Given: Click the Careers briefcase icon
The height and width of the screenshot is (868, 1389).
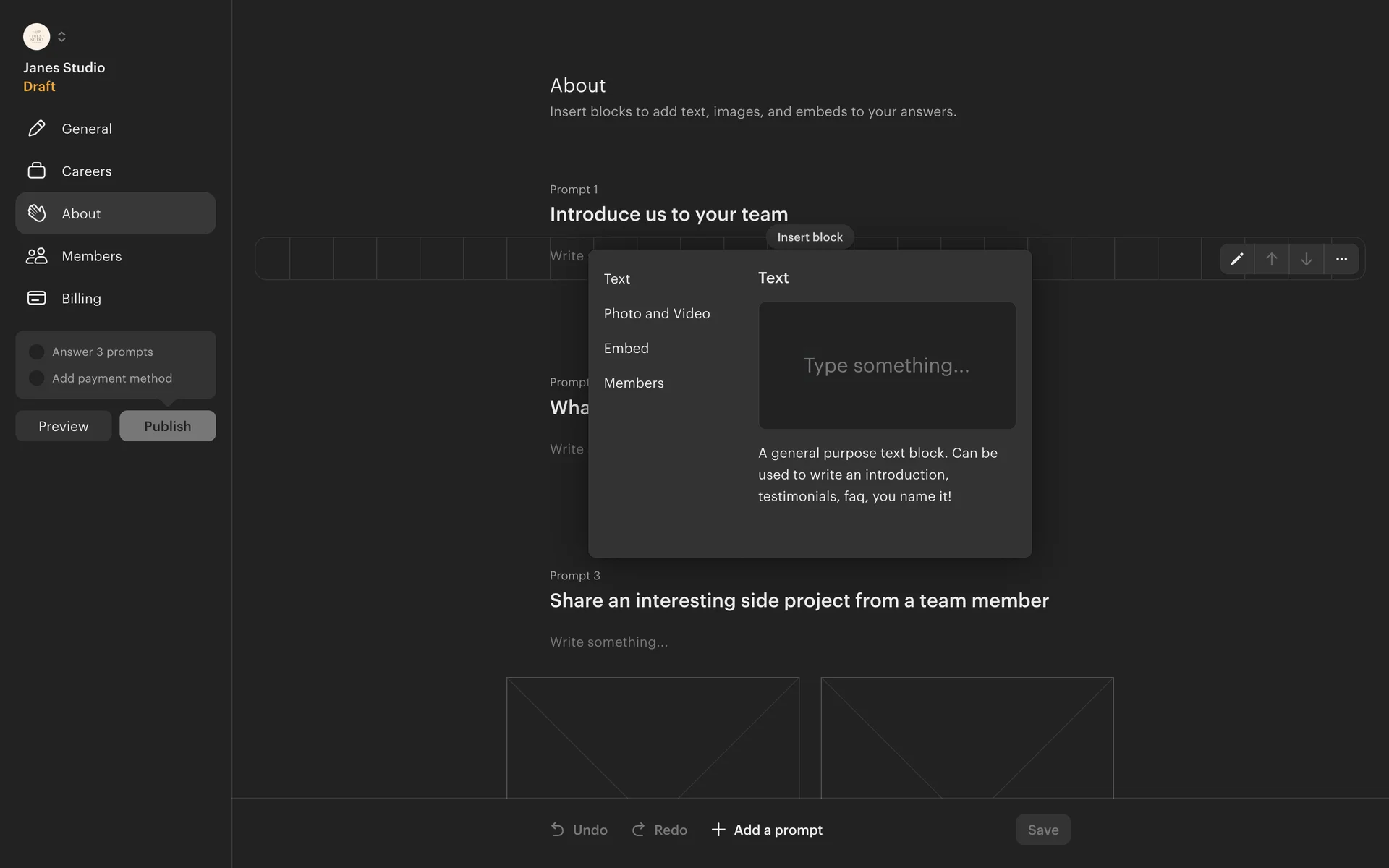Looking at the screenshot, I should point(36,171).
